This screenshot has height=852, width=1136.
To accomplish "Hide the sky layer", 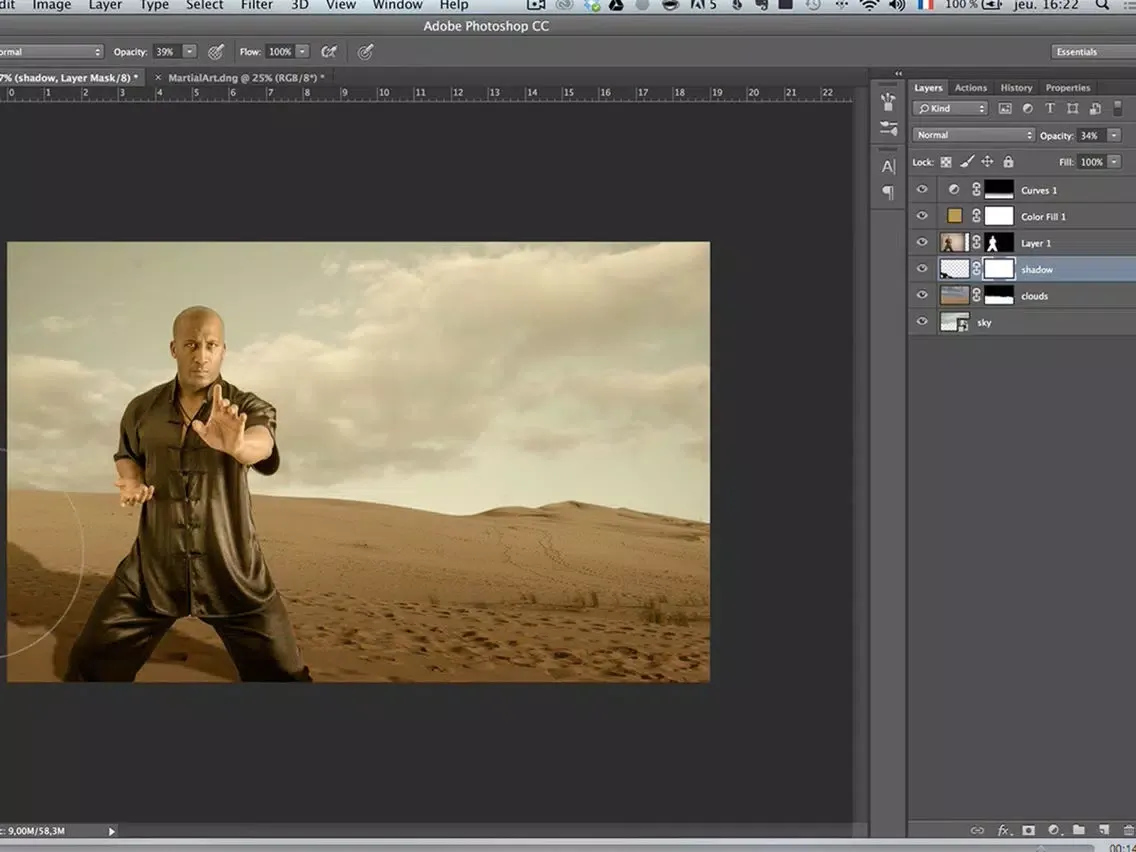I will (x=922, y=322).
